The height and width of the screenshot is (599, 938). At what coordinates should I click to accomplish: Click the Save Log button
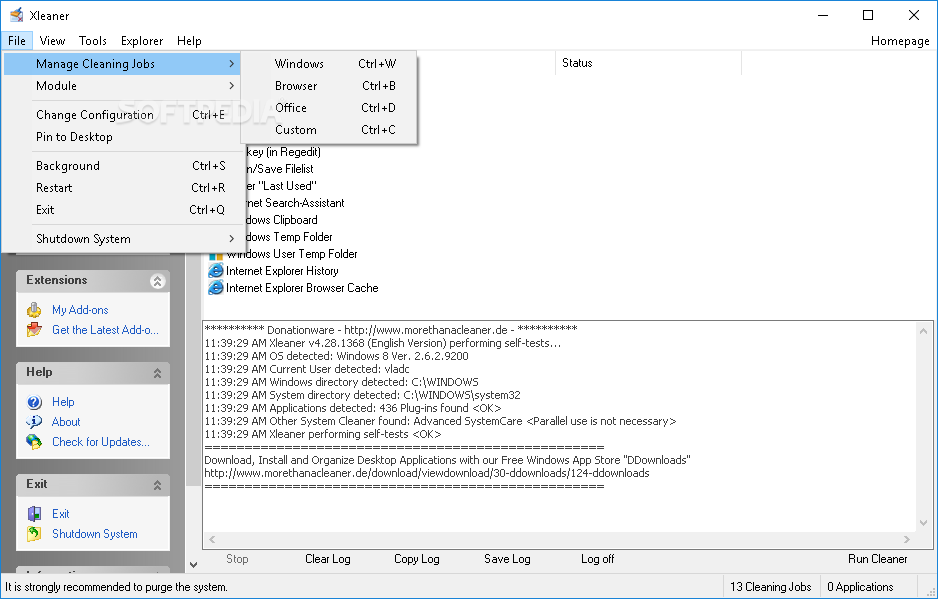click(x=507, y=559)
